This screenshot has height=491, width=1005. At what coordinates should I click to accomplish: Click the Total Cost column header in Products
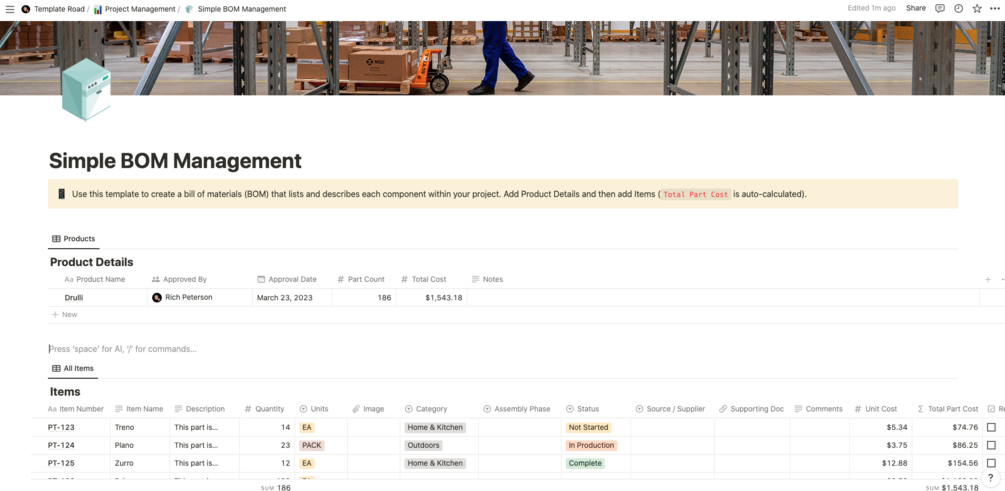(423, 279)
